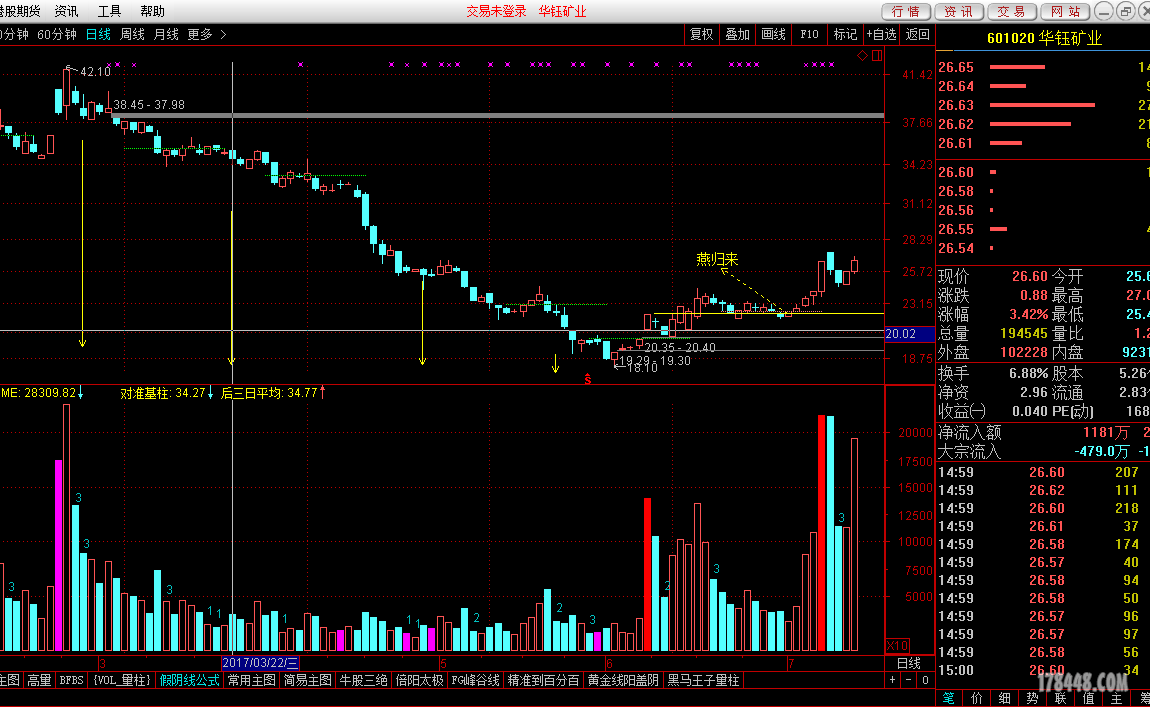This screenshot has width=1150, height=707.
Task: Click the 返回 back button
Action: tap(918, 34)
